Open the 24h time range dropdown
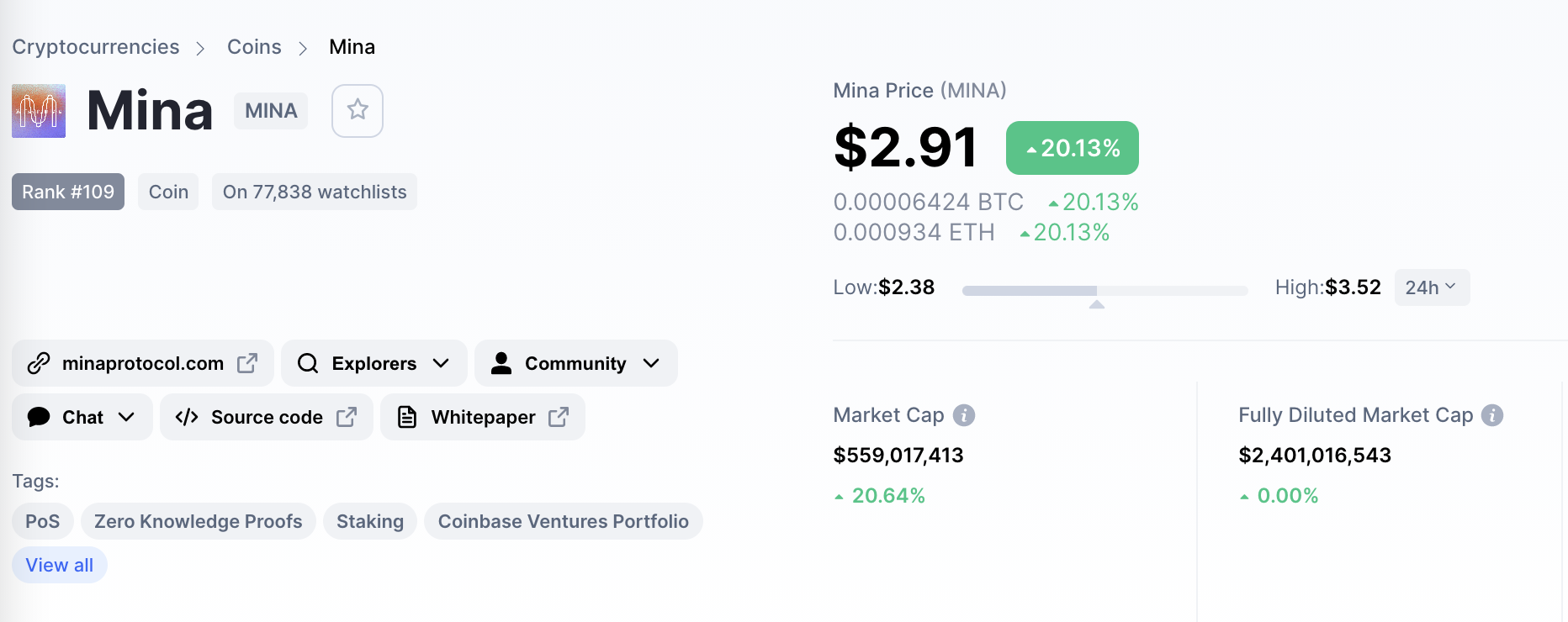This screenshot has height=622, width=1568. point(1432,287)
